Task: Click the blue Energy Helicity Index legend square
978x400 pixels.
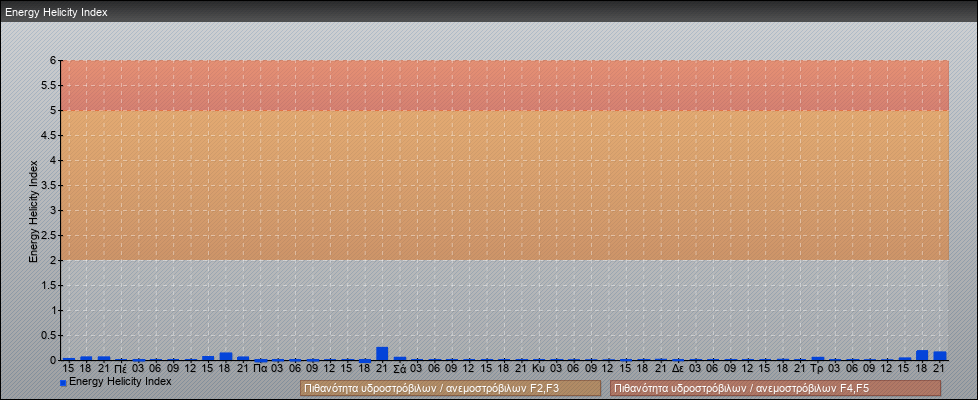Action: (63, 383)
